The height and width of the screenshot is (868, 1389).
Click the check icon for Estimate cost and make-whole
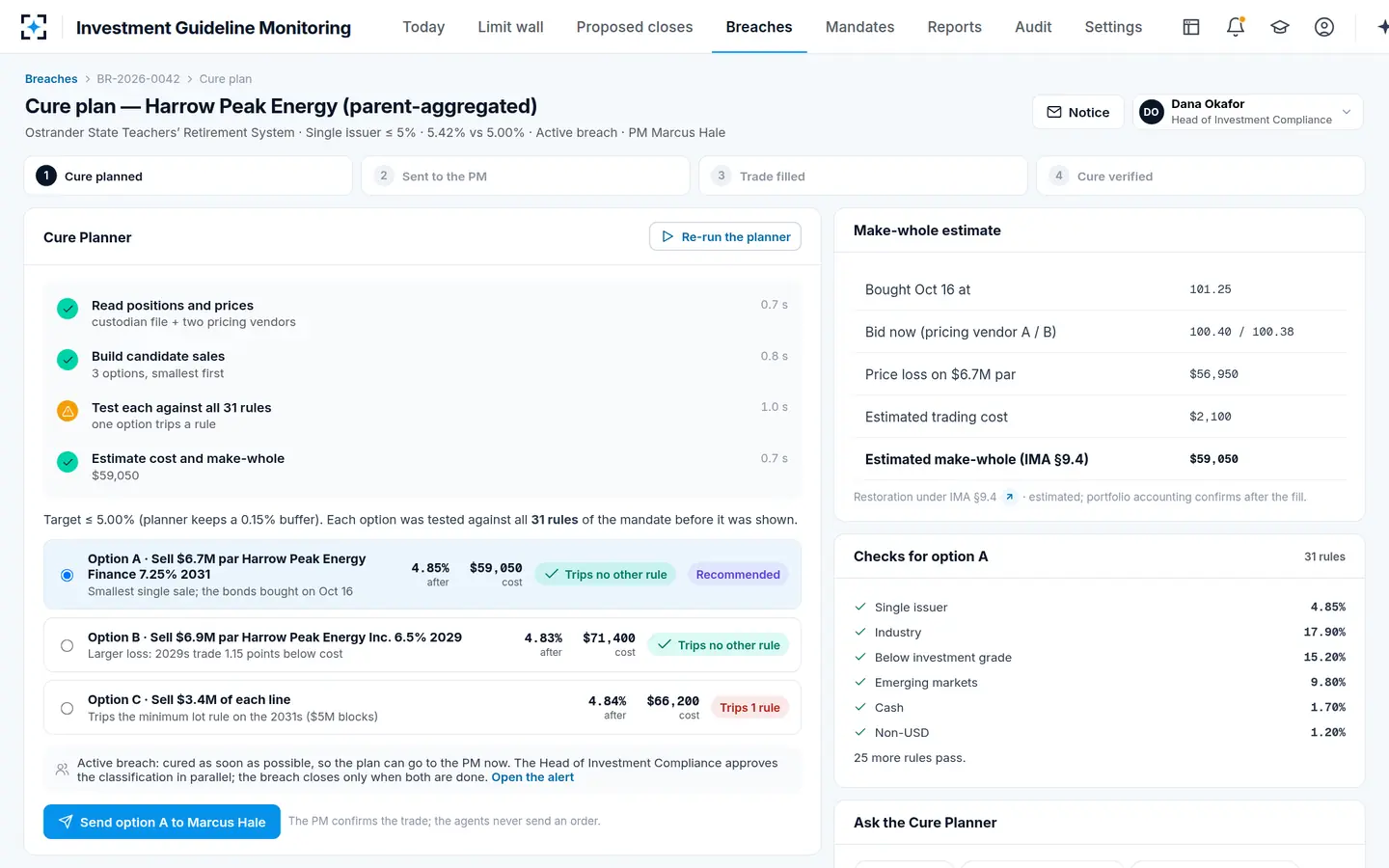(68, 462)
